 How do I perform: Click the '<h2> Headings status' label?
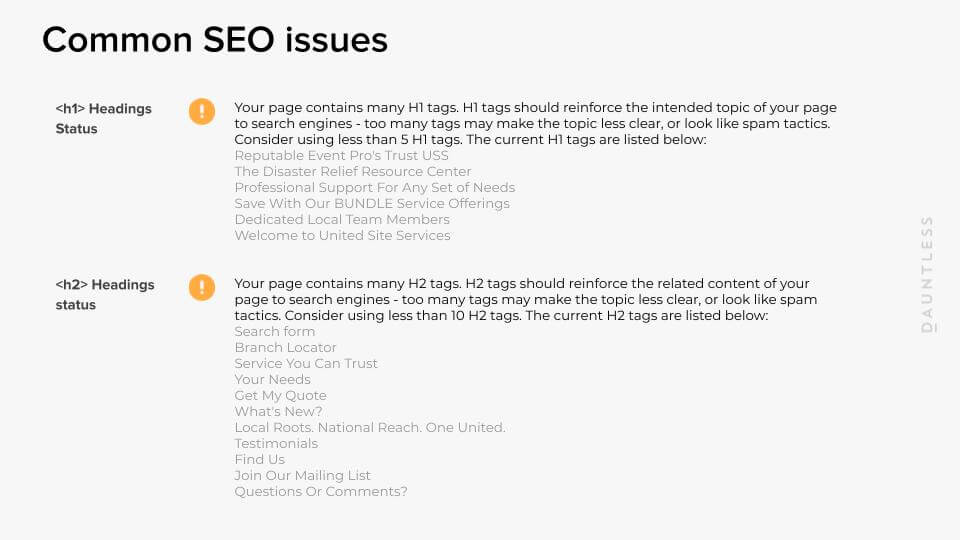(x=105, y=294)
